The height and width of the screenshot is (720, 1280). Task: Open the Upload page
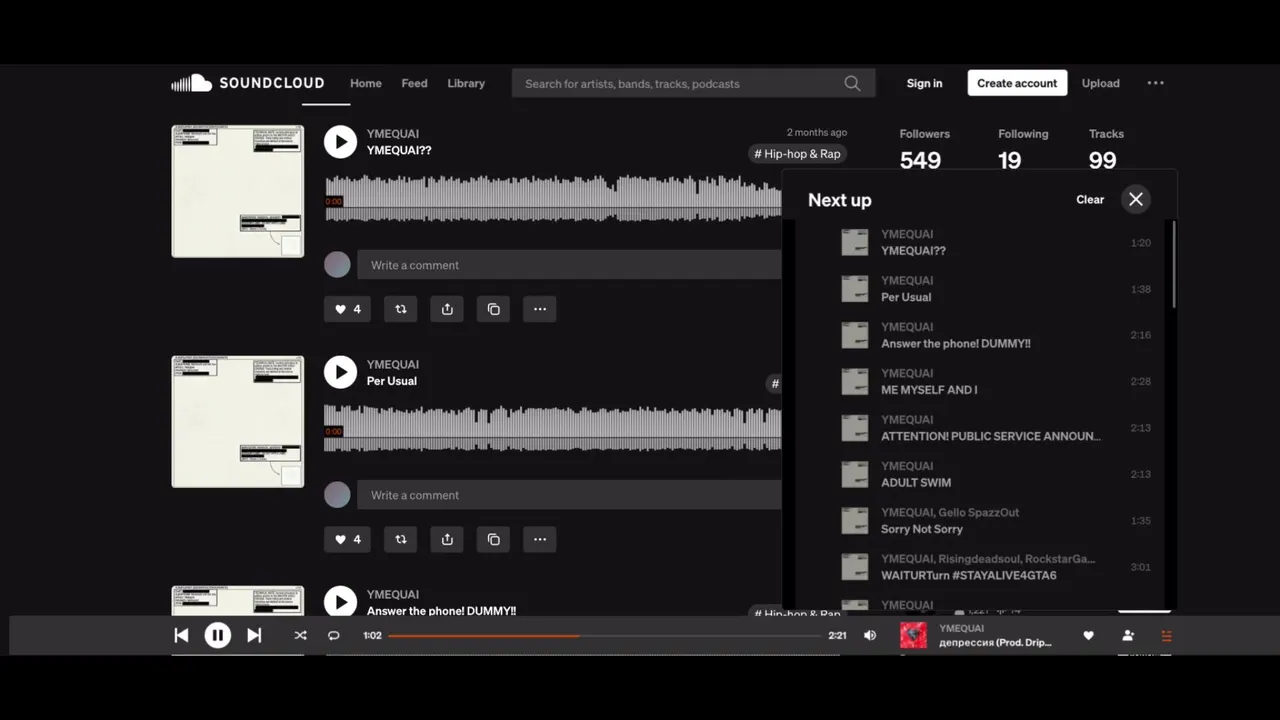(1100, 83)
